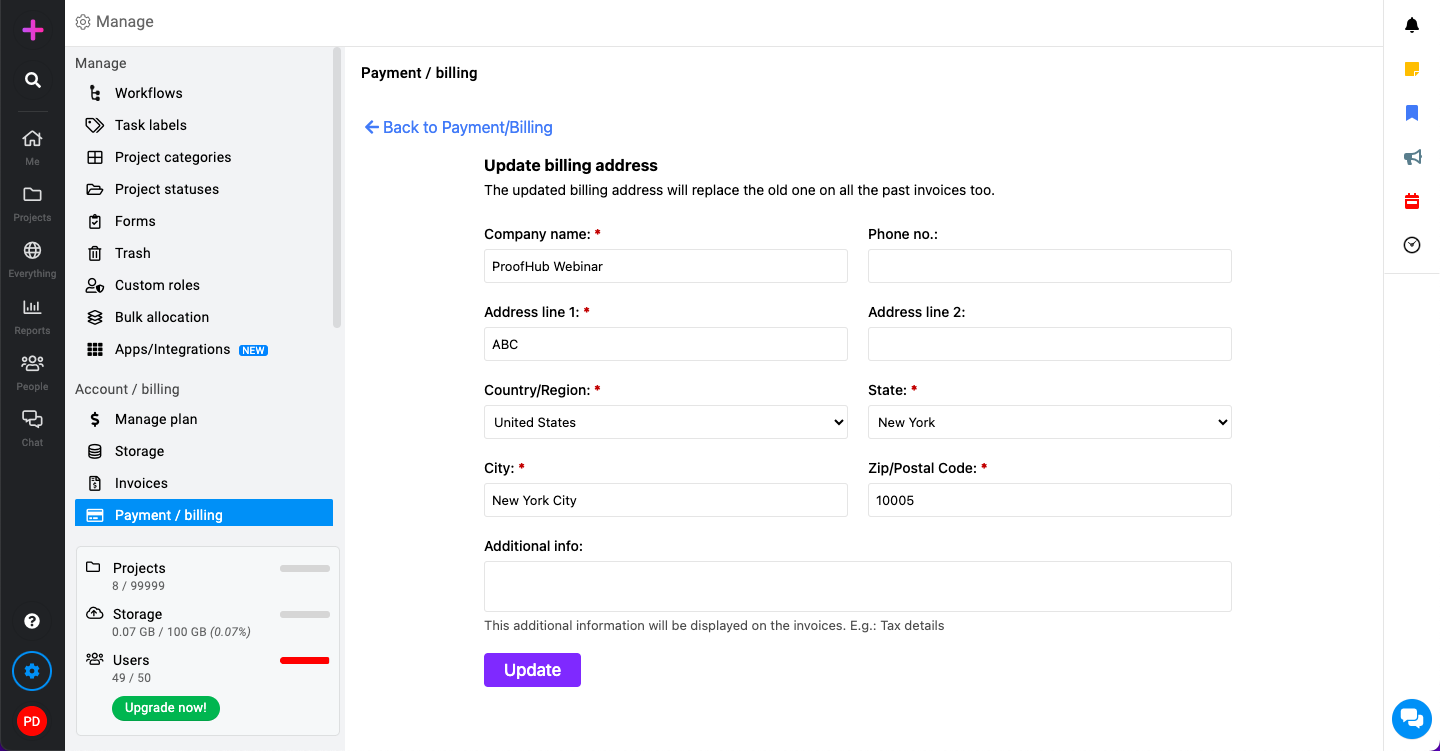
Task: Click the help question mark icon
Action: pos(32,621)
